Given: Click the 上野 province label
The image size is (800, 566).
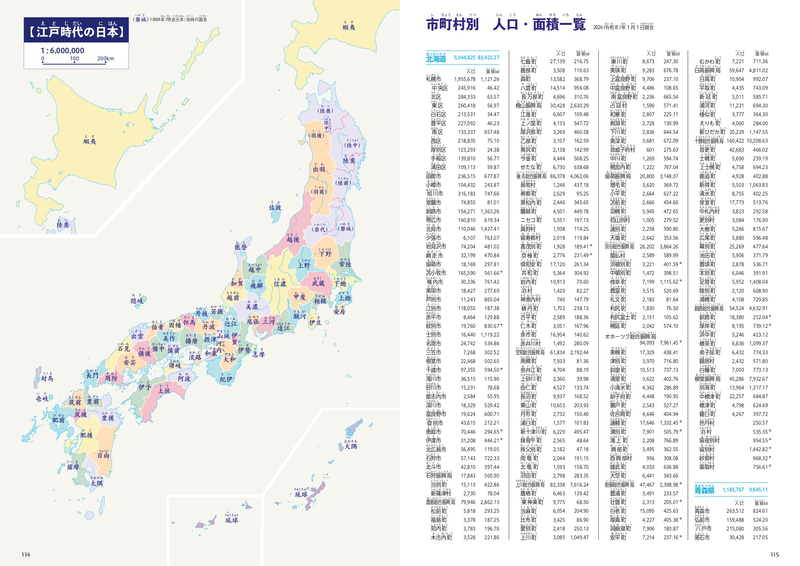Looking at the screenshot, I should tap(304, 264).
